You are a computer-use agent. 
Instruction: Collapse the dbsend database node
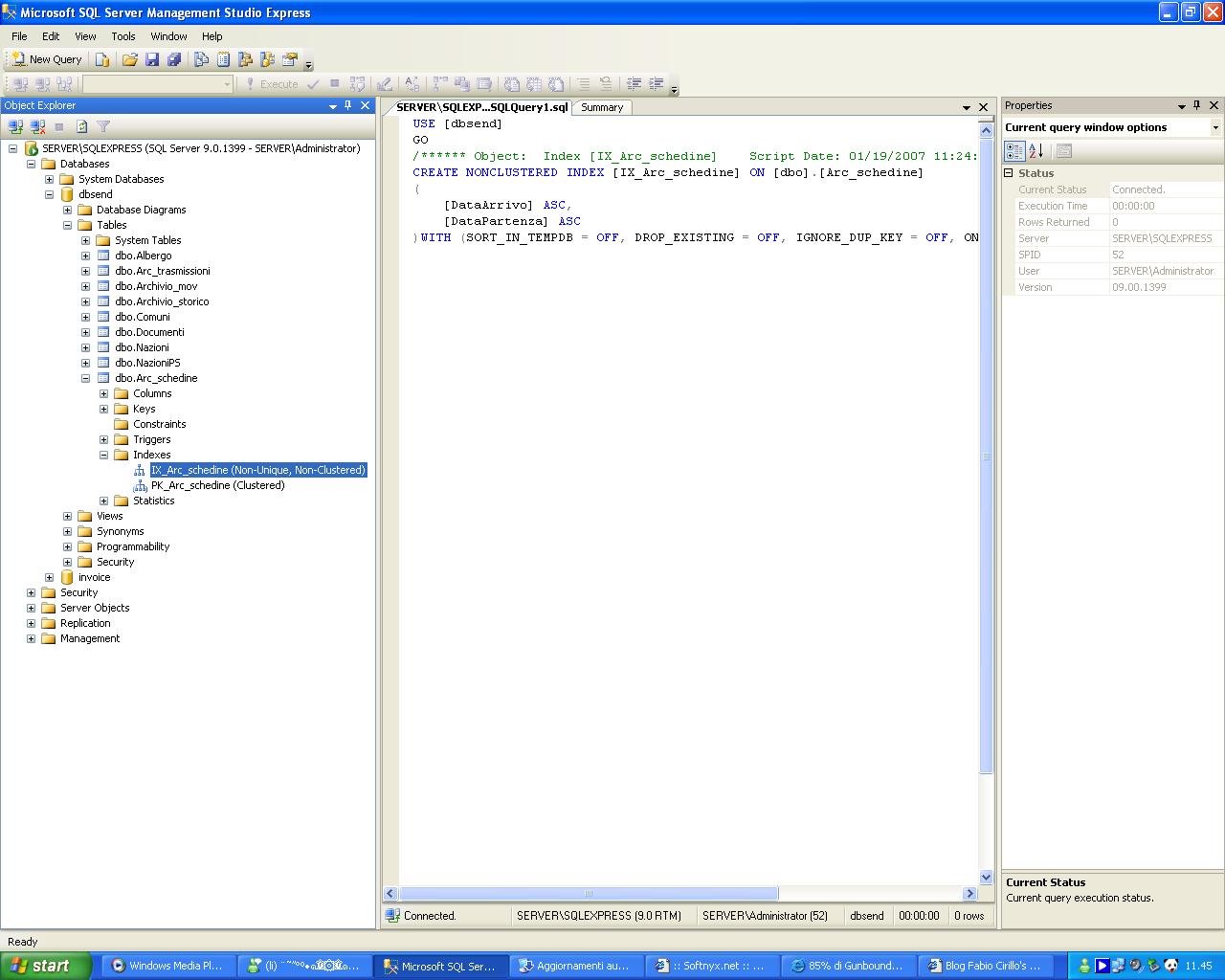[49, 194]
